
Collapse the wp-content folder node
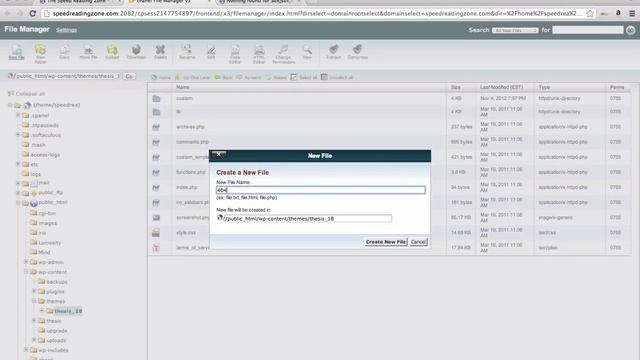coord(26,271)
